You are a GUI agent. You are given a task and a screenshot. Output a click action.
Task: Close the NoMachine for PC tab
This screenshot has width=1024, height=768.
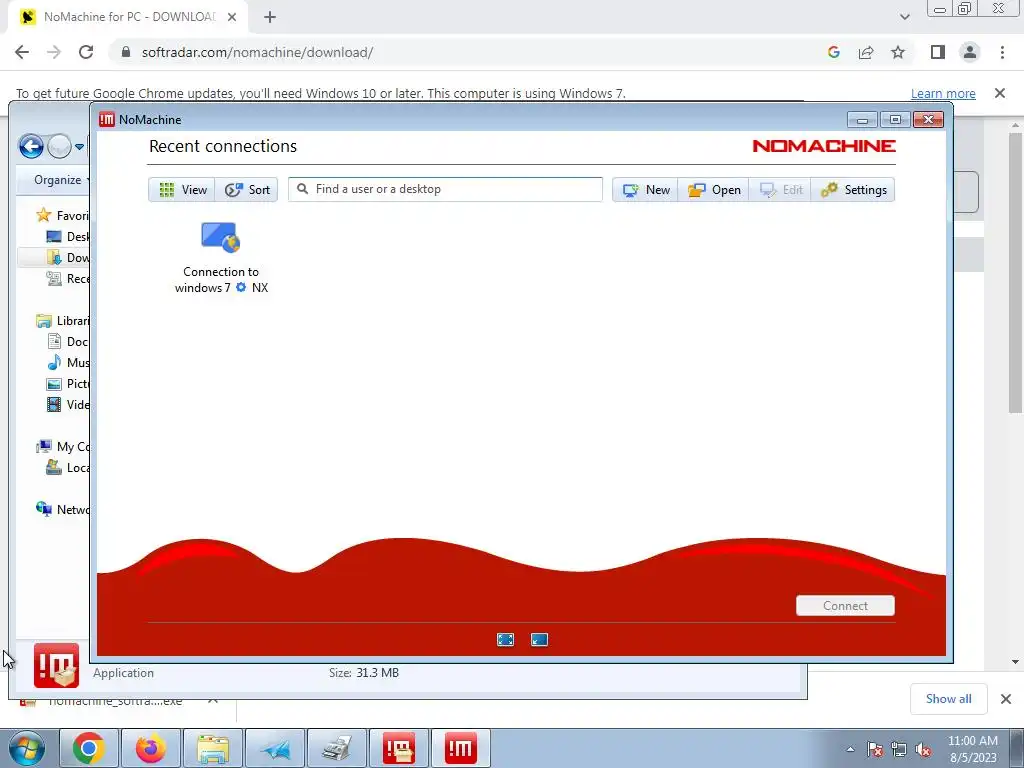[232, 17]
